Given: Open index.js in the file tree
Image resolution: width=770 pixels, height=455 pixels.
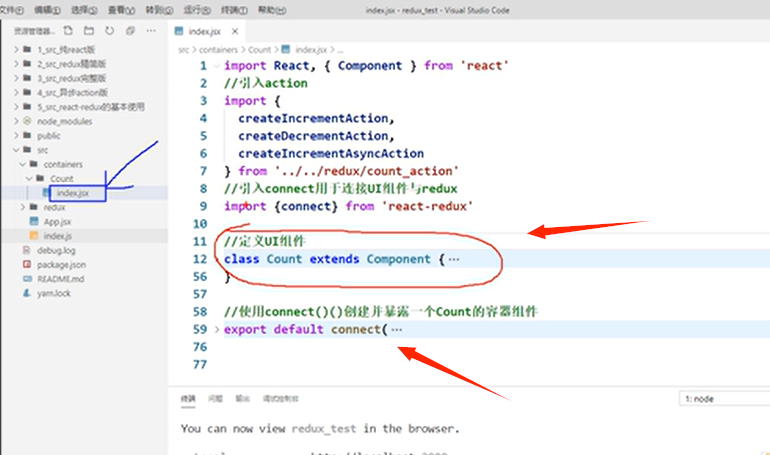Looking at the screenshot, I should point(57,236).
